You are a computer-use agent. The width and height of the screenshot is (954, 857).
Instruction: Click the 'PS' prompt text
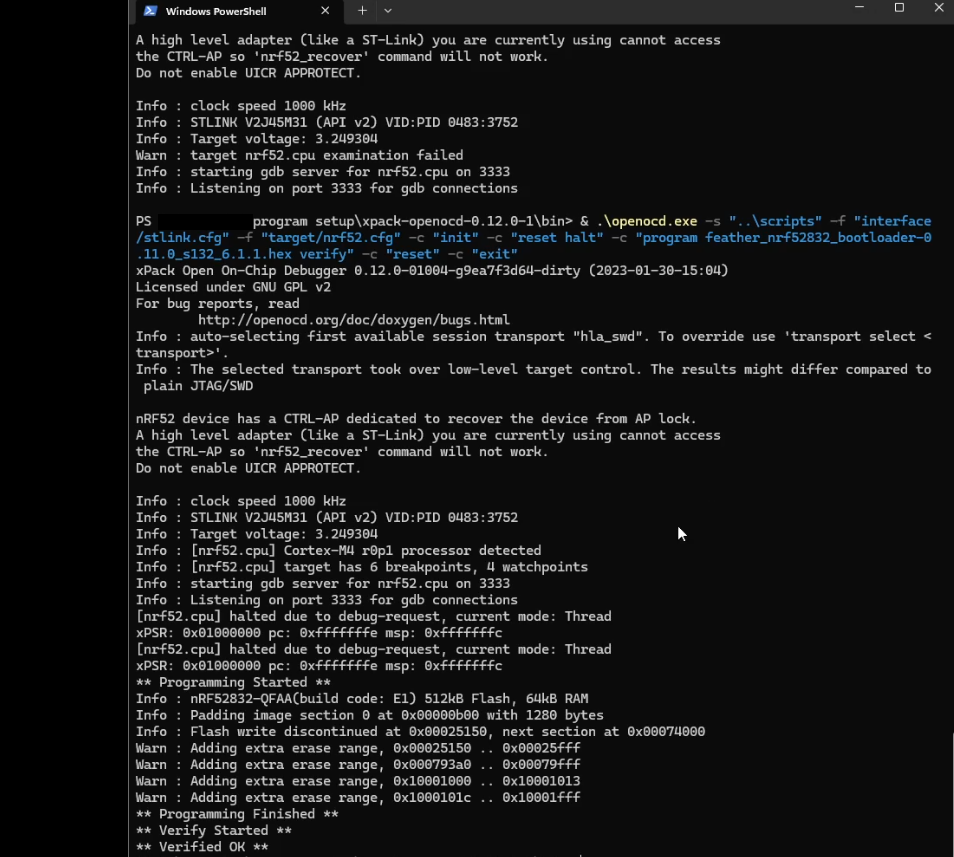(144, 221)
